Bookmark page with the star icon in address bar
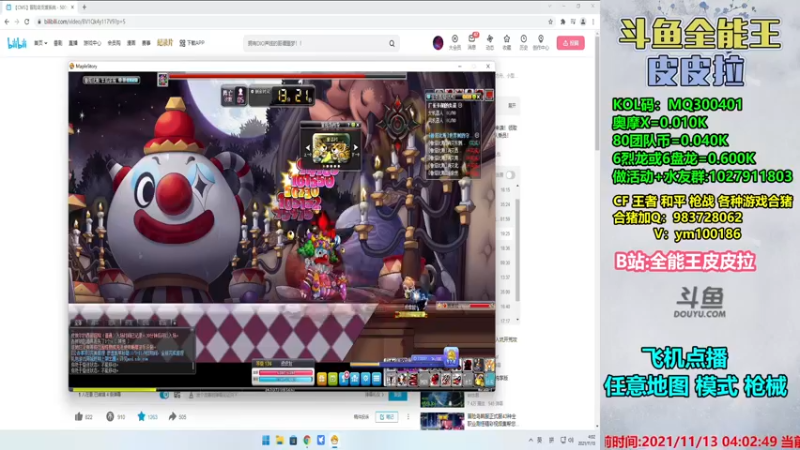The image size is (800, 450). (550, 21)
